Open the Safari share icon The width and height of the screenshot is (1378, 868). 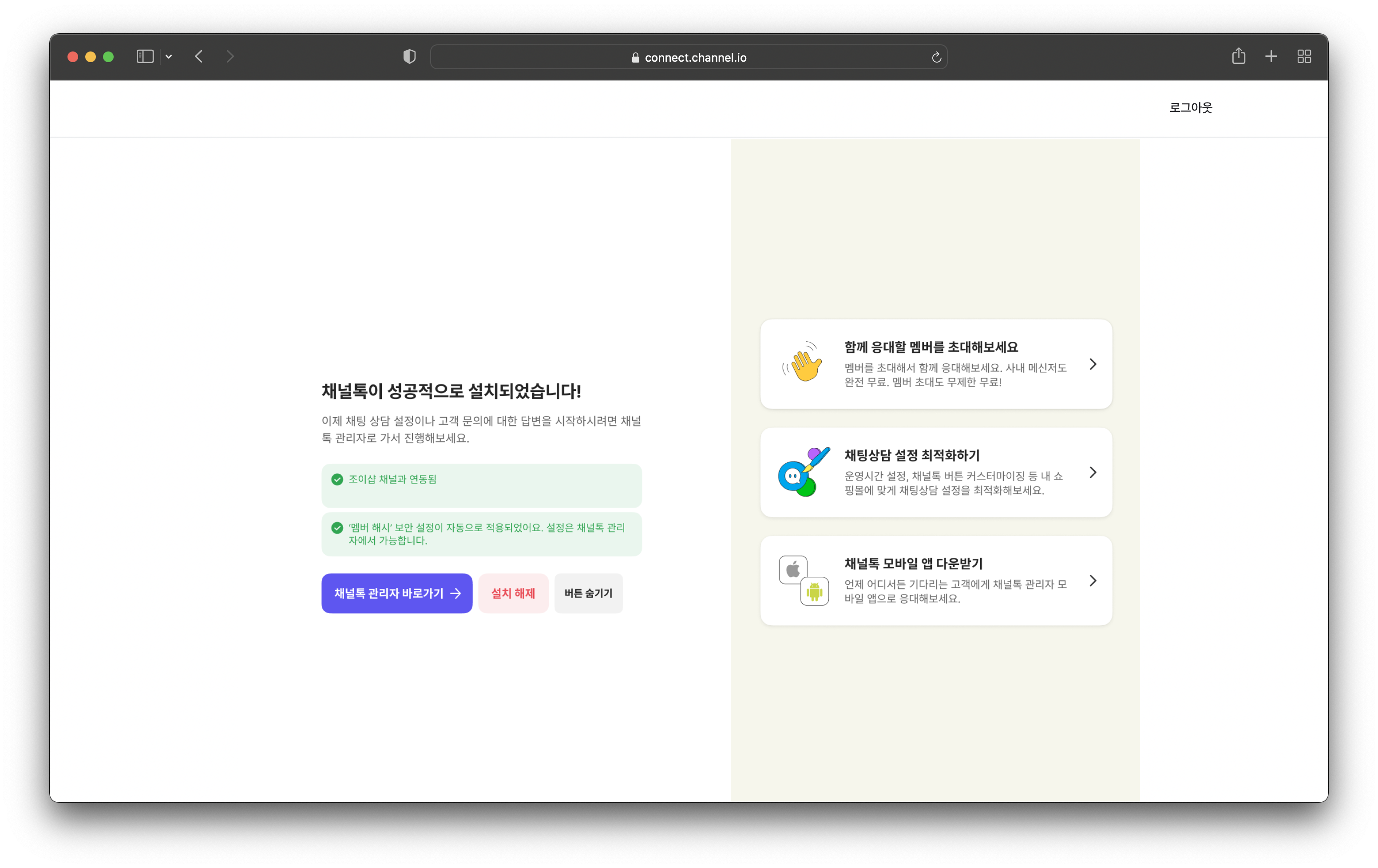tap(1238, 55)
